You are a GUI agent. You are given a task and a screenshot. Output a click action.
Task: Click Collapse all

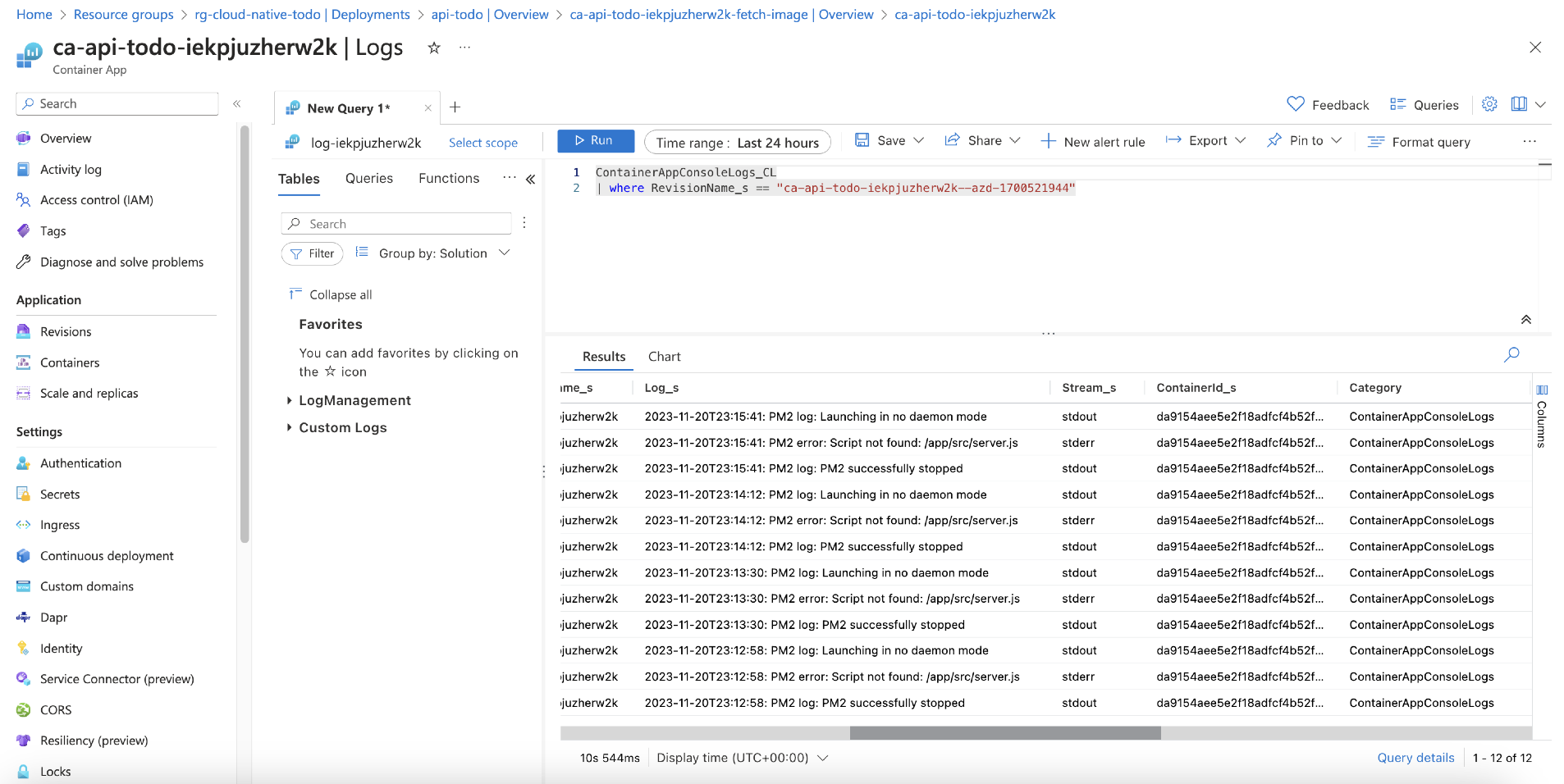[x=330, y=294]
